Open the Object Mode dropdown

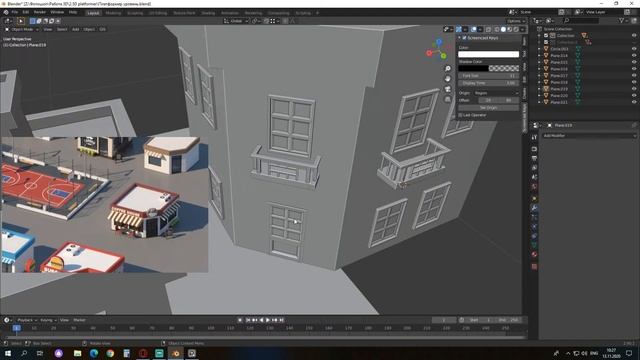pos(22,29)
